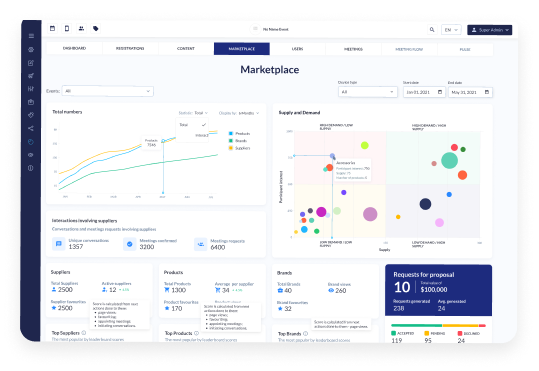539x371 pixels.
Task: Click the mobile device icon in toolbar
Action: pos(67,29)
